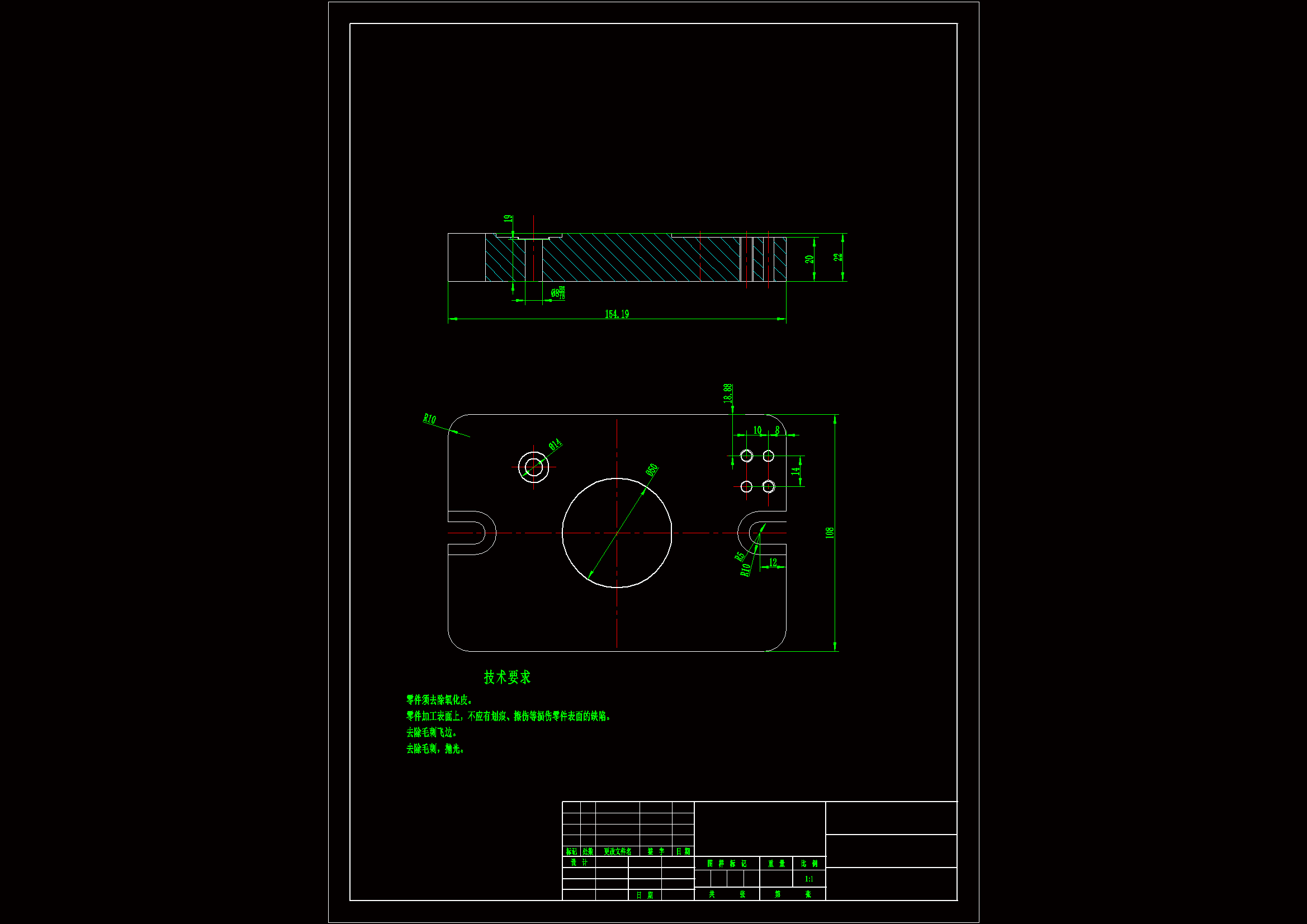1307x924 pixels.
Task: Select the 图样标记 title block label
Action: (727, 864)
